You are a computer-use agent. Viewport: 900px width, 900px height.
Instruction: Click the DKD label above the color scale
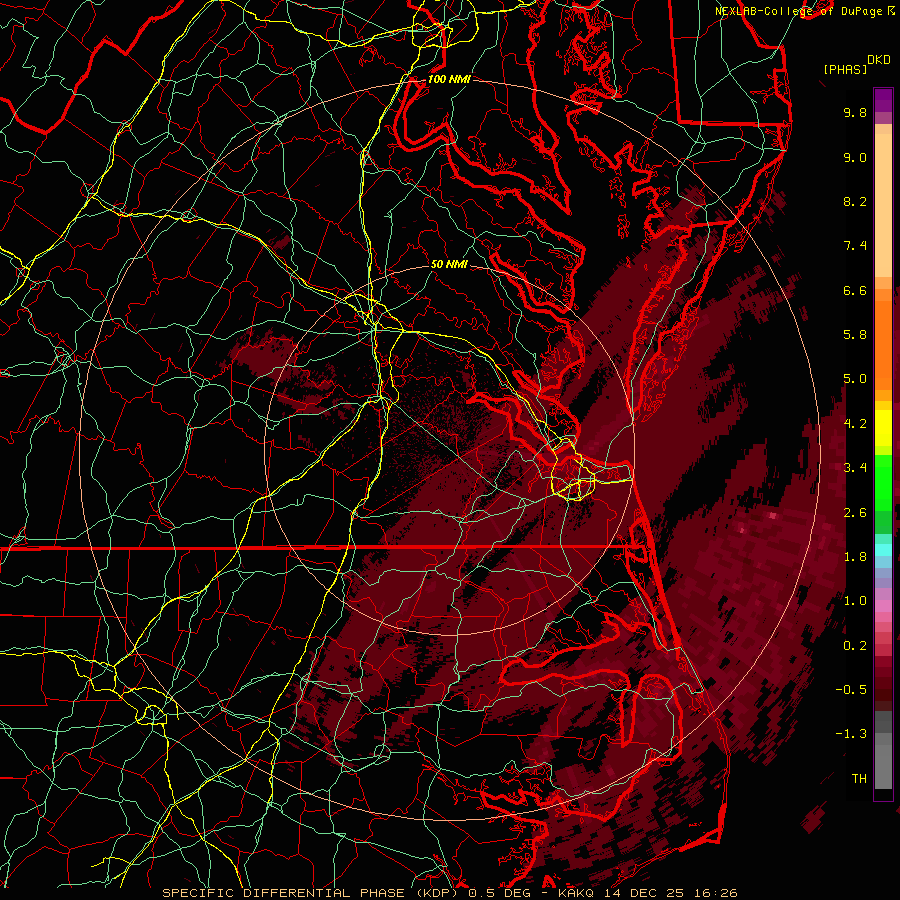click(878, 60)
